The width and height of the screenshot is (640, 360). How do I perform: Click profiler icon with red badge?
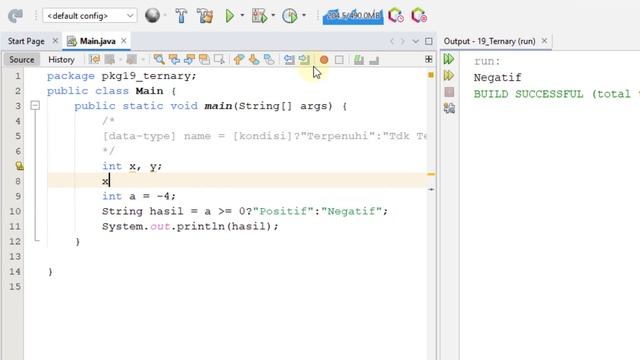point(419,16)
